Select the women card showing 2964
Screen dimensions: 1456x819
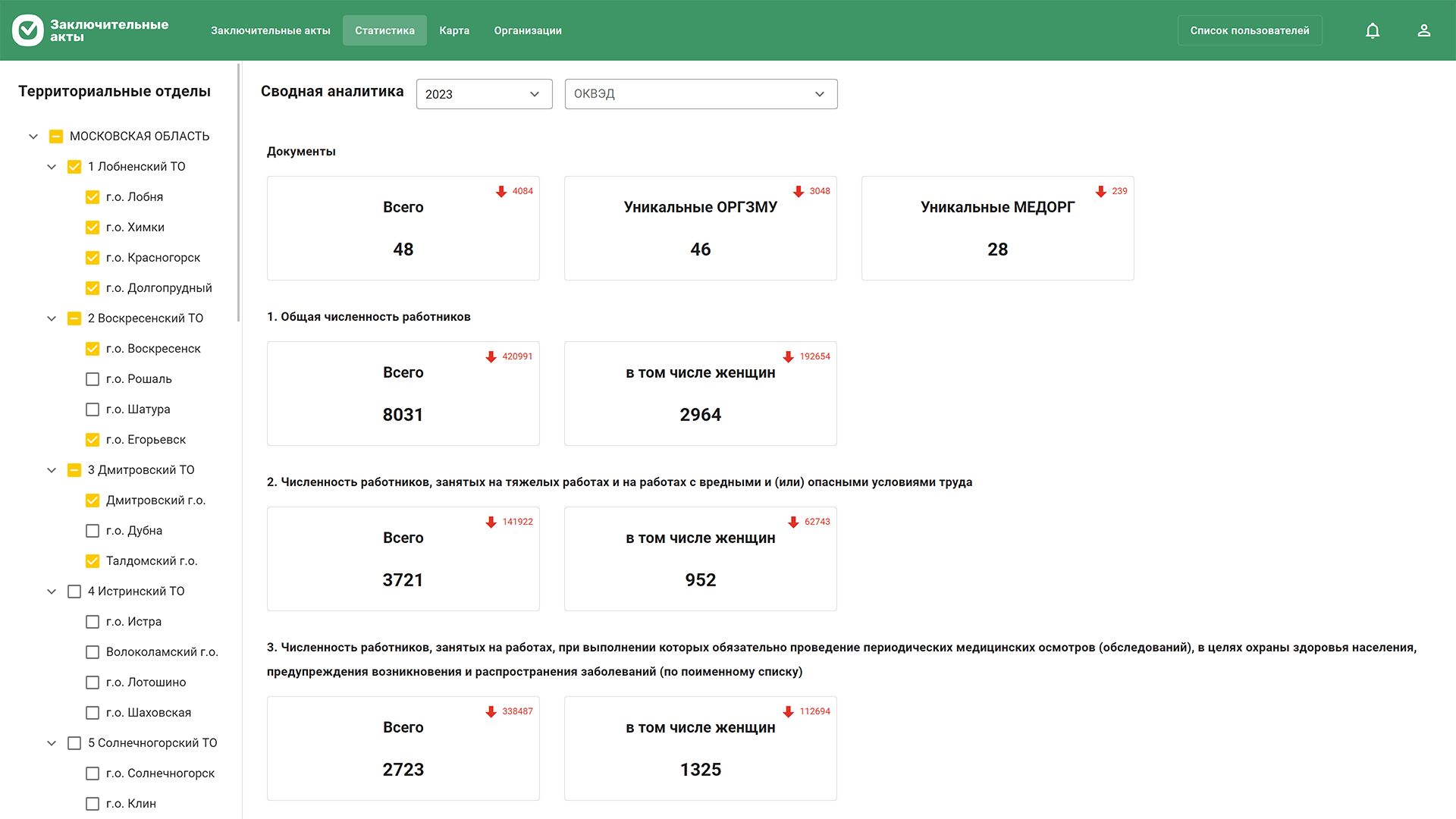701,394
